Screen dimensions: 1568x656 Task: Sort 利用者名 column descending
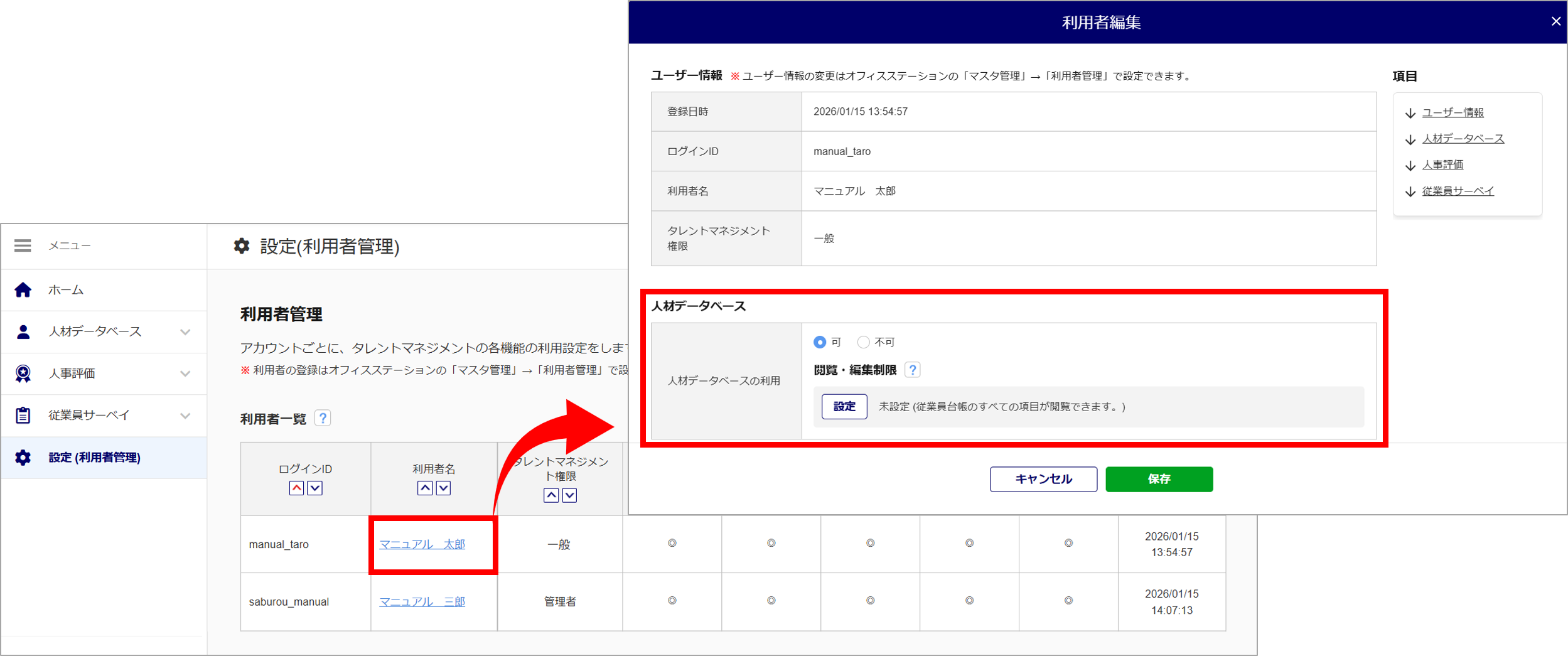click(444, 488)
